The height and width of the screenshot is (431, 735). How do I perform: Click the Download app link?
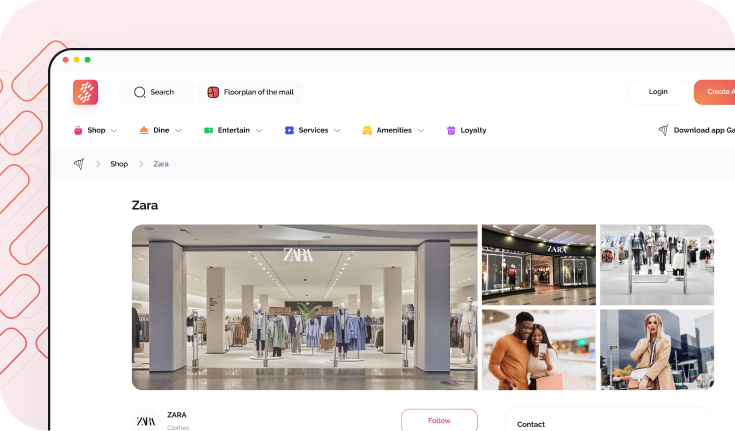697,130
